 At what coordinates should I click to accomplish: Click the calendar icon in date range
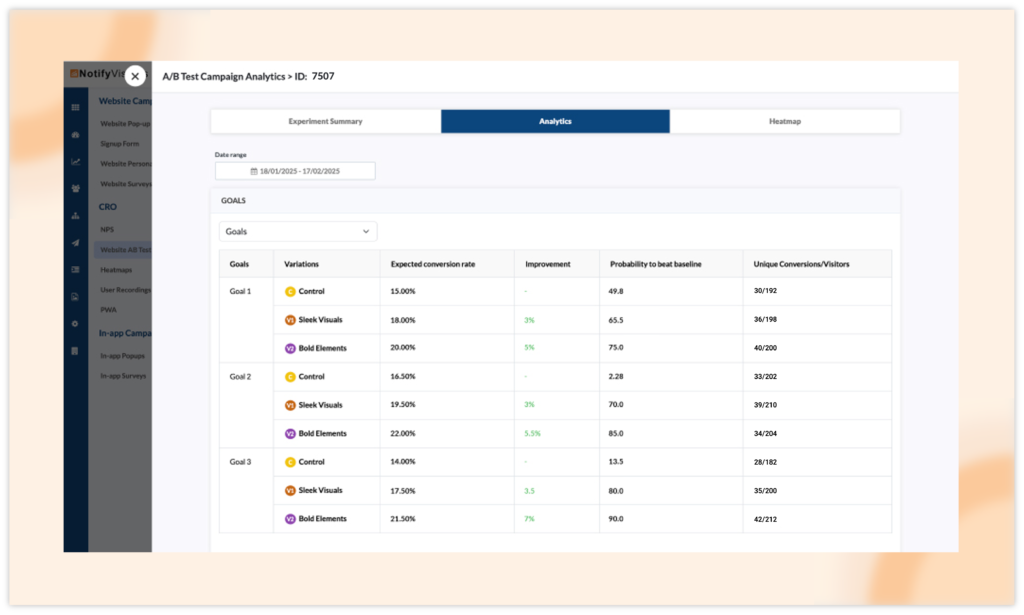(x=254, y=171)
